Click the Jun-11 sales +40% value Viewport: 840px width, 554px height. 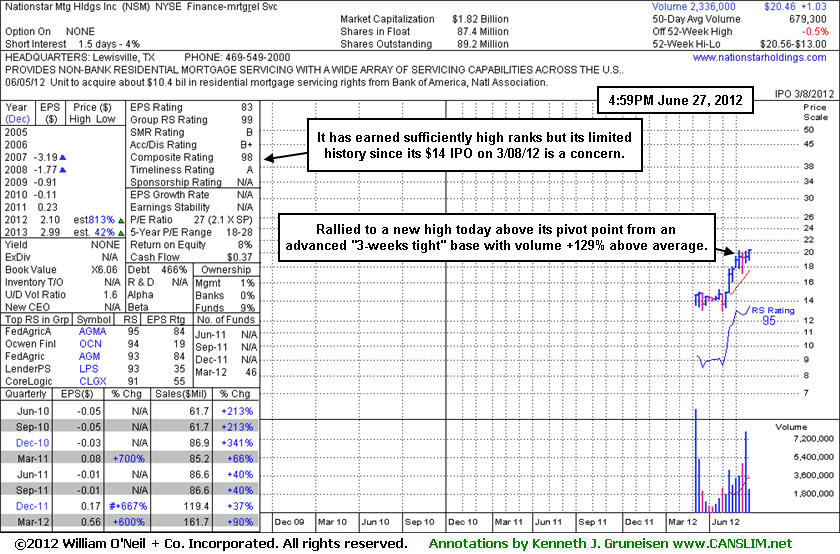(239, 474)
